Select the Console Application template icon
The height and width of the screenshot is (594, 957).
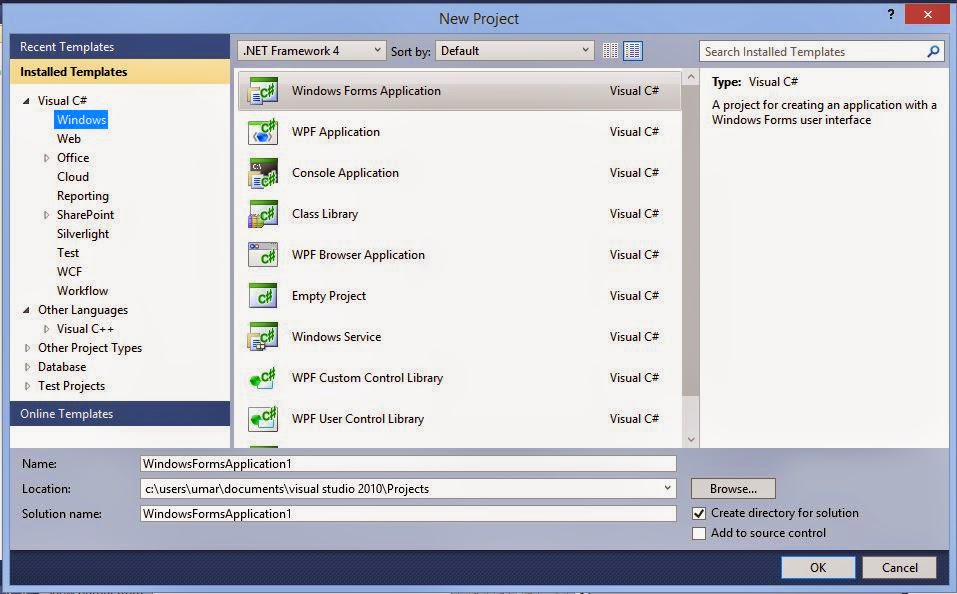(x=262, y=172)
